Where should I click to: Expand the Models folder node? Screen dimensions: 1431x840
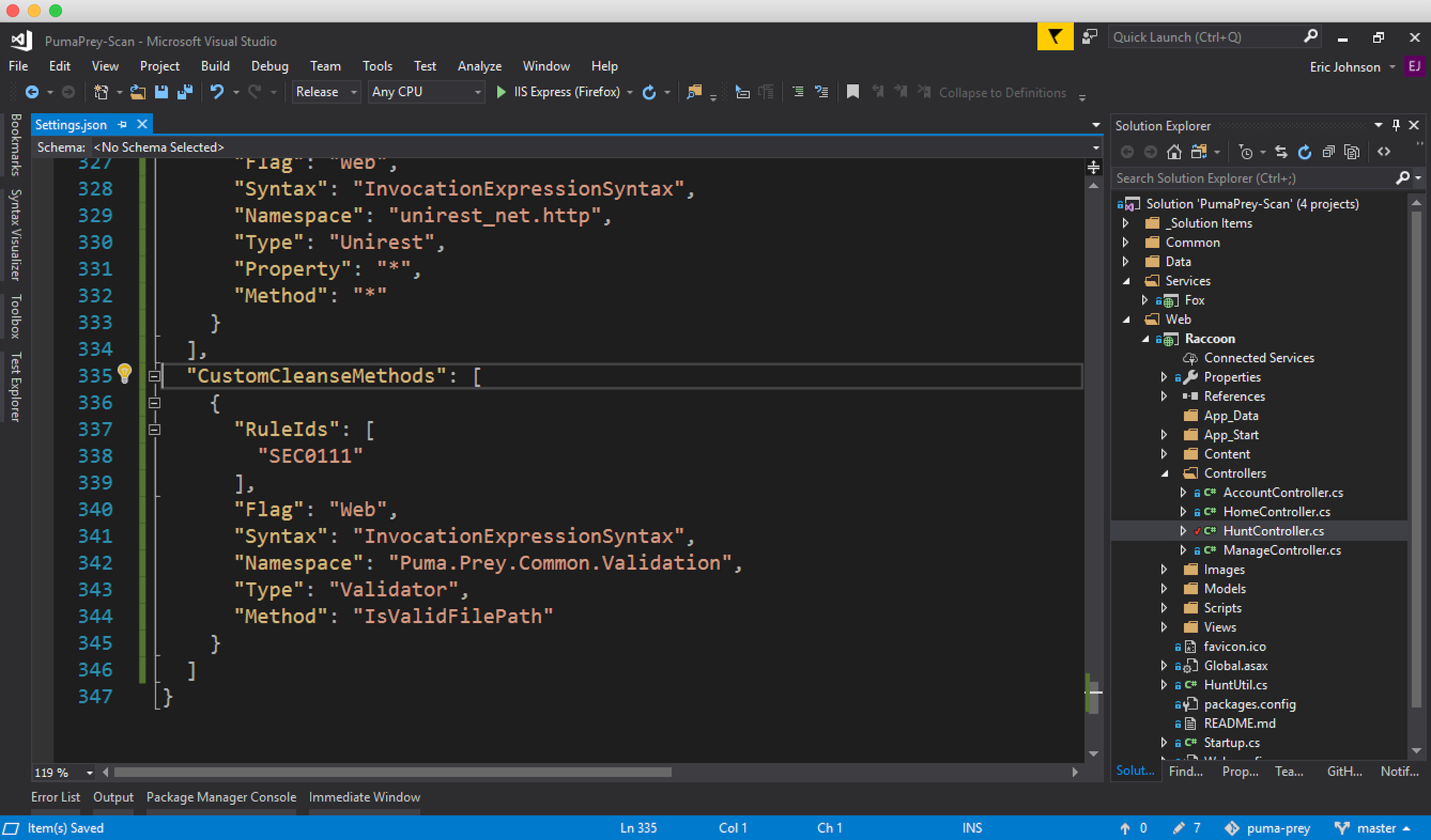1164,589
